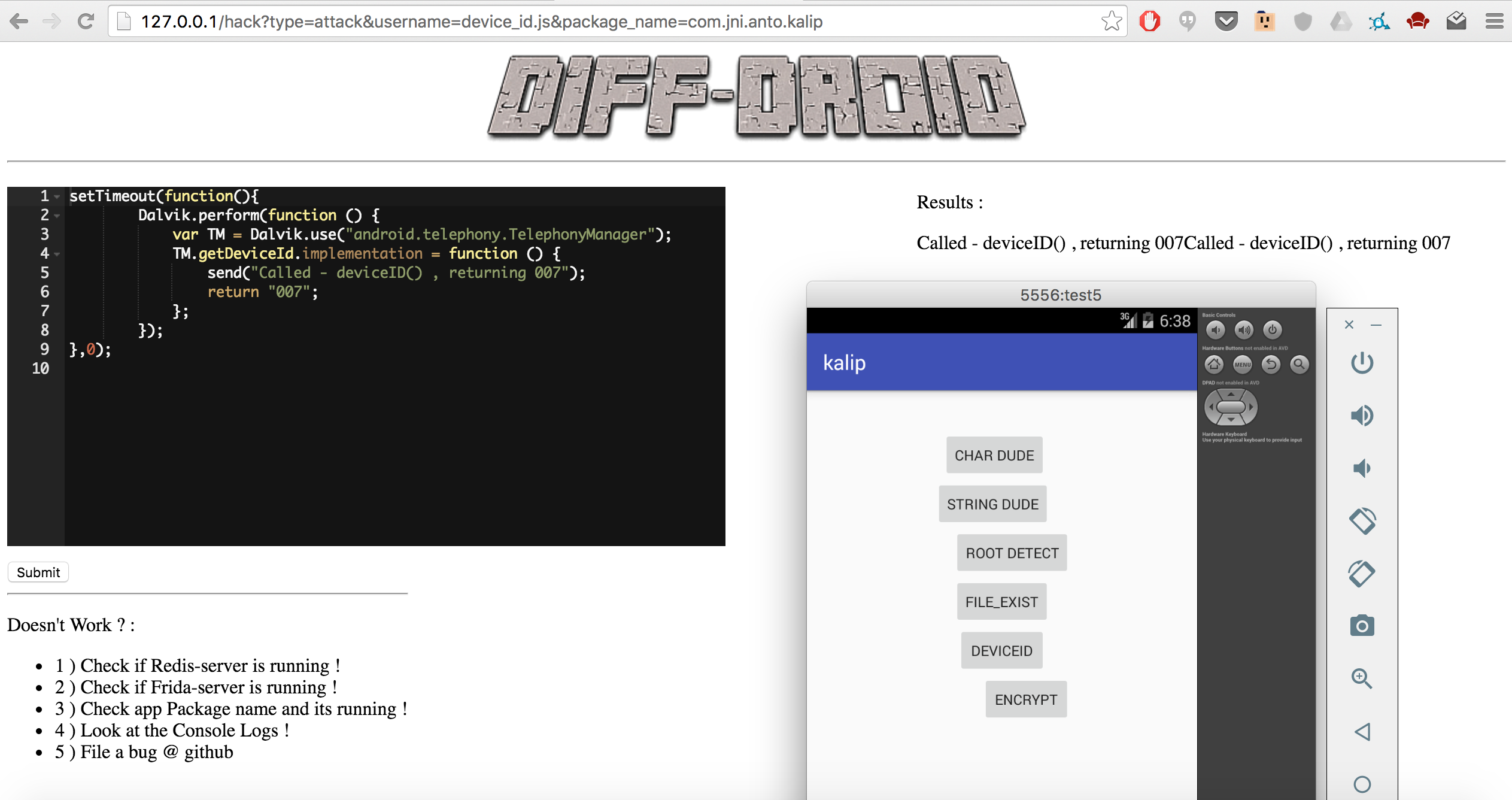This screenshot has width=1512, height=800.
Task: Open the Chrome hamburger menu
Action: pyautogui.click(x=1494, y=22)
